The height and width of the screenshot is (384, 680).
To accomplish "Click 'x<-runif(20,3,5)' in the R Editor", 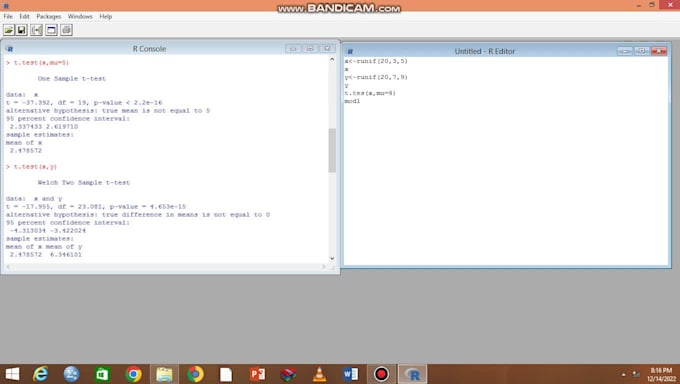I will pyautogui.click(x=376, y=61).
